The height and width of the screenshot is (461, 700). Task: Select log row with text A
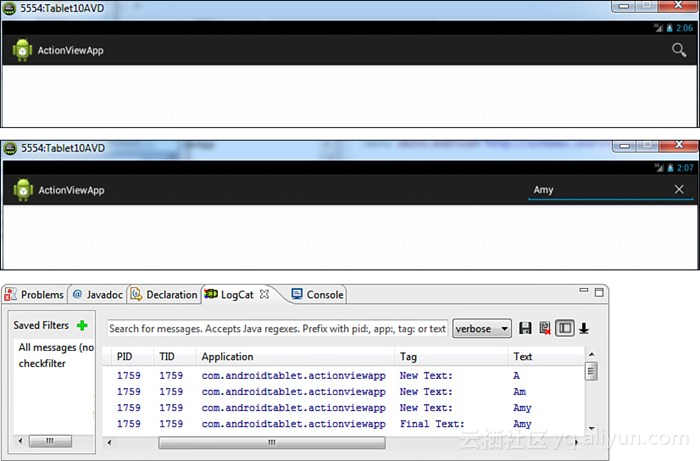(344, 375)
